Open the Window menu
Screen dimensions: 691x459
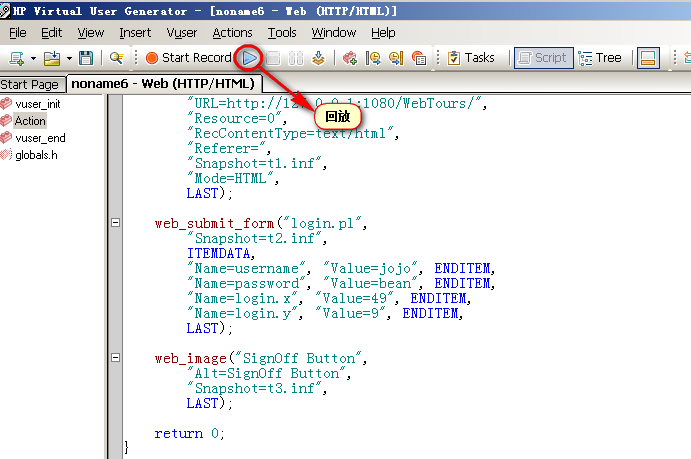click(334, 33)
